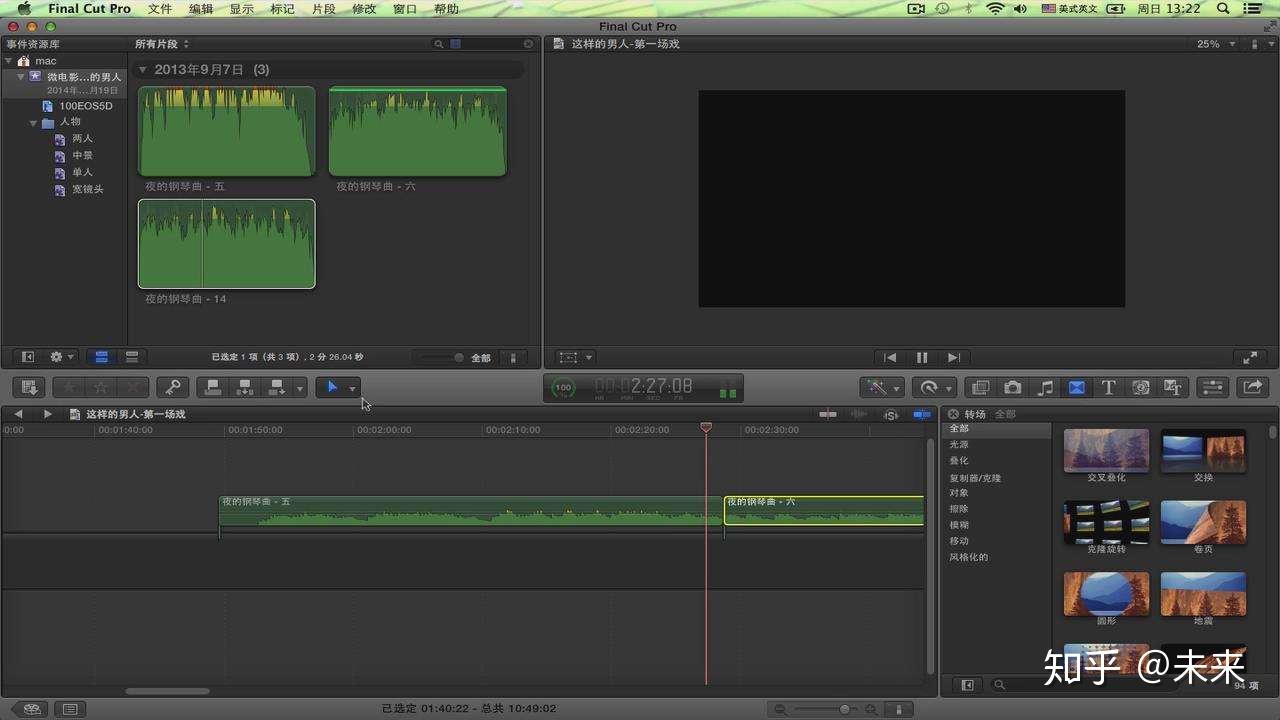Select the 擦除 transitions category
The width and height of the screenshot is (1280, 720).
coord(959,509)
